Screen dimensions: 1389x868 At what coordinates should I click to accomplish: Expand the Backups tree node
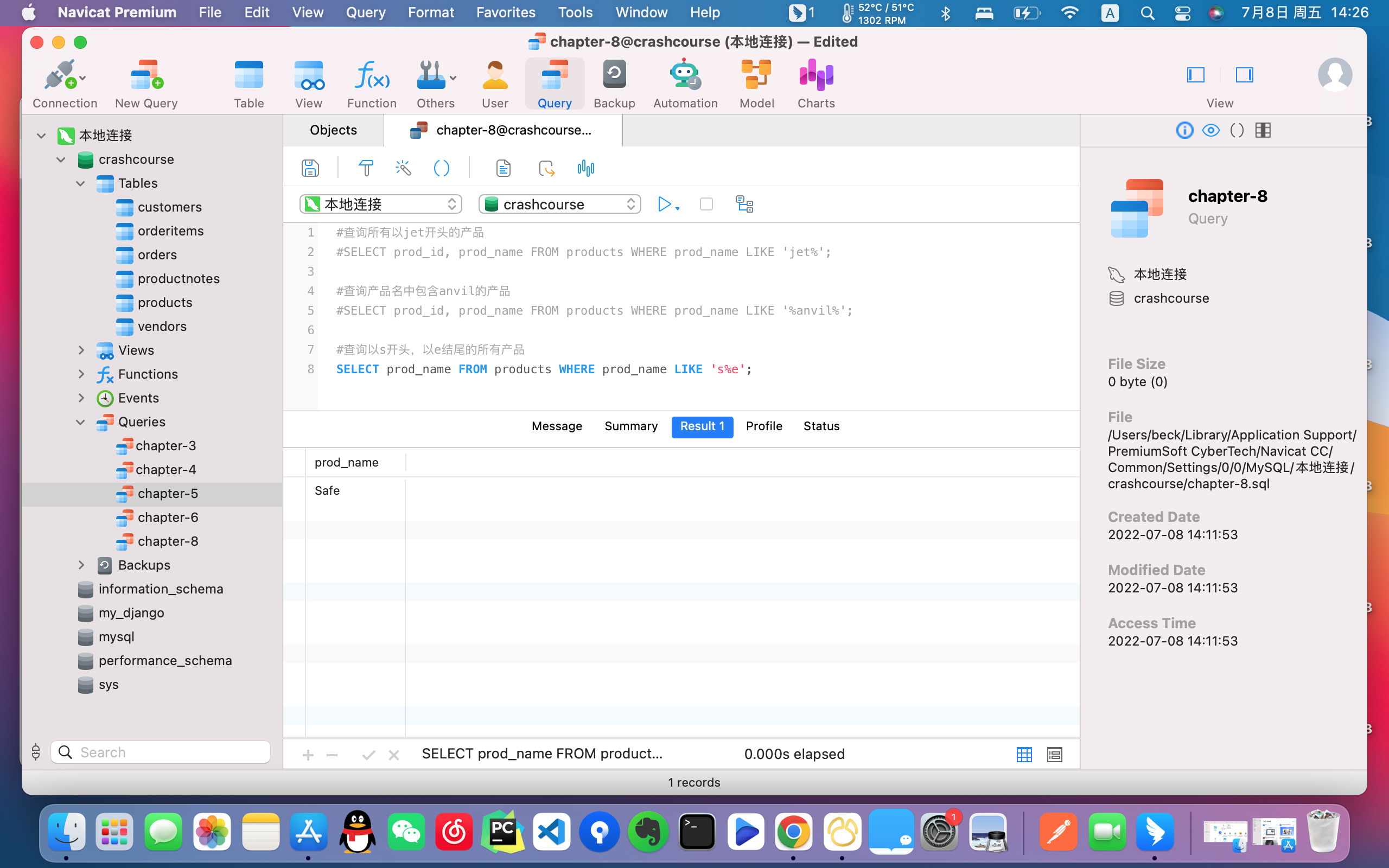pyautogui.click(x=81, y=565)
